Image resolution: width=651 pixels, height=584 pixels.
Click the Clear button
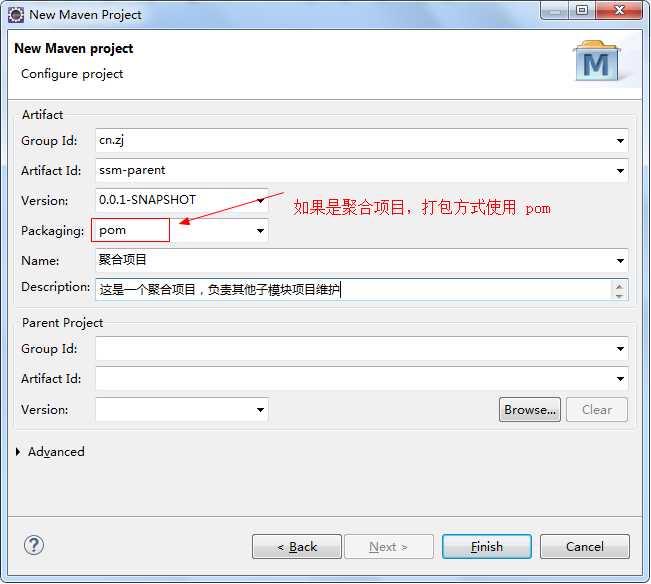click(597, 410)
